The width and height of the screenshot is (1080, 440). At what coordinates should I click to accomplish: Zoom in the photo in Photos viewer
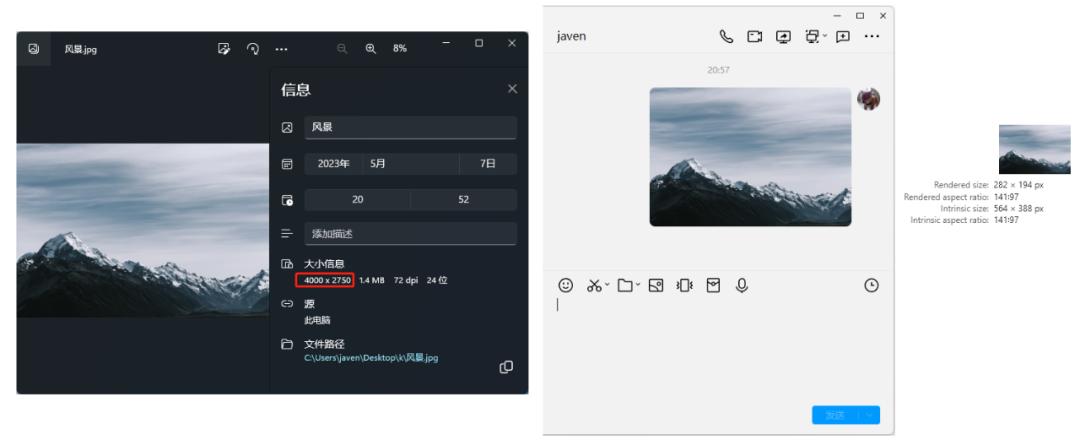tap(371, 49)
